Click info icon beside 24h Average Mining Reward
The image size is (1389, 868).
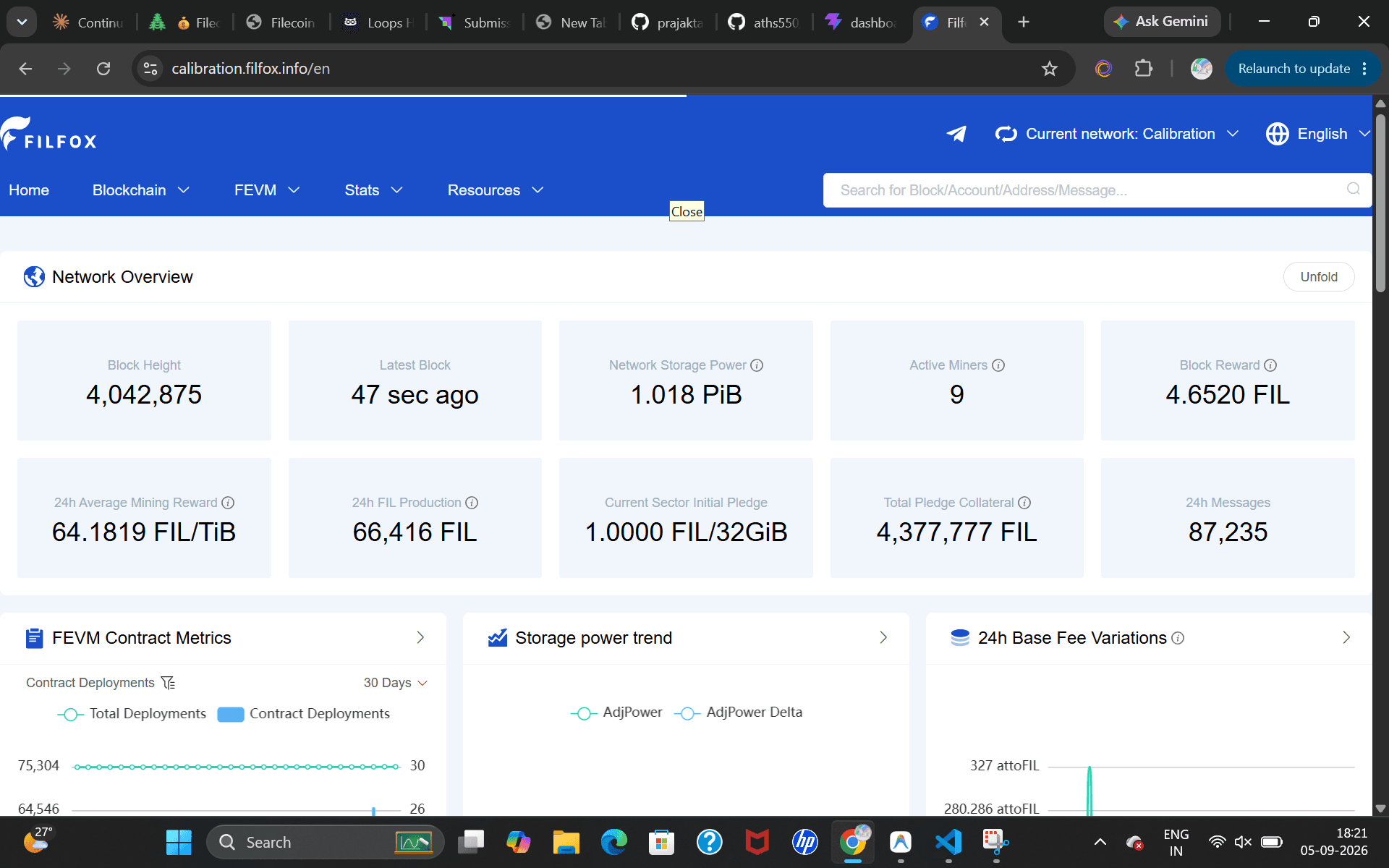click(x=228, y=503)
